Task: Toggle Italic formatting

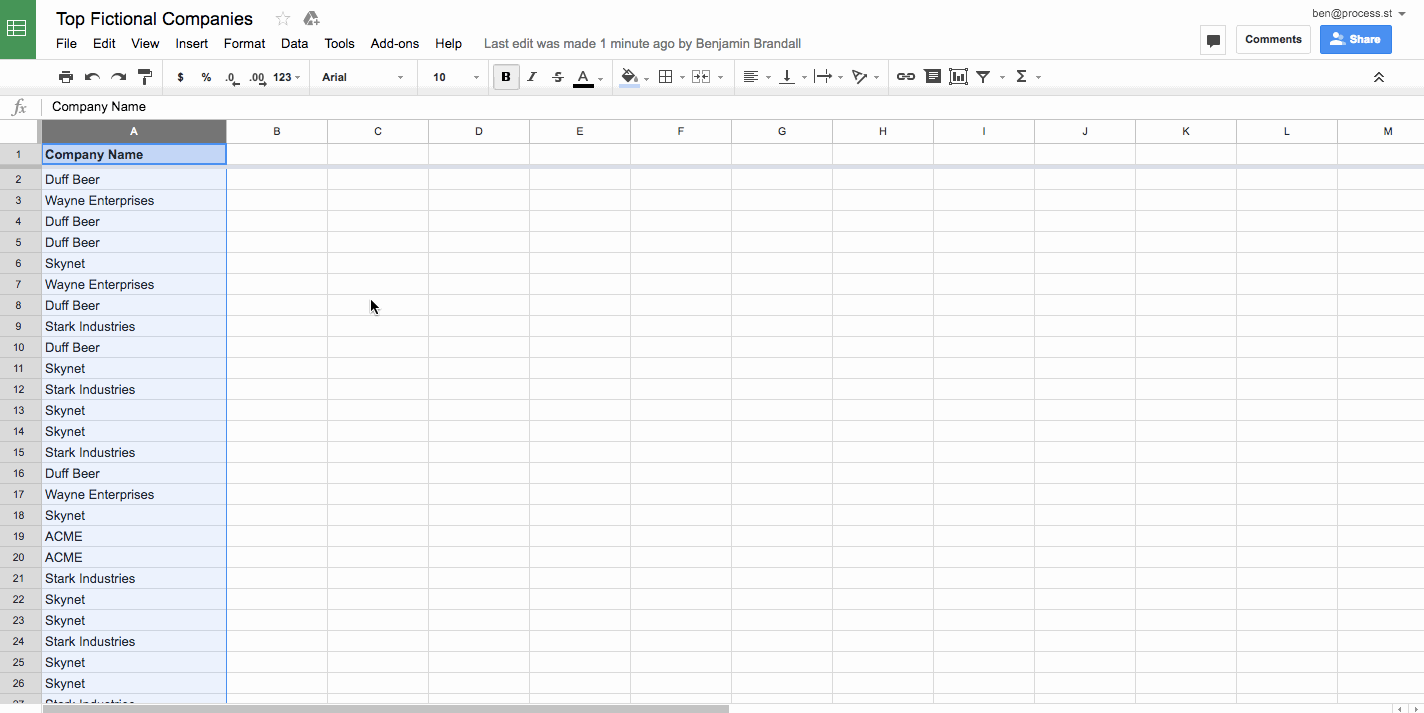Action: click(532, 77)
